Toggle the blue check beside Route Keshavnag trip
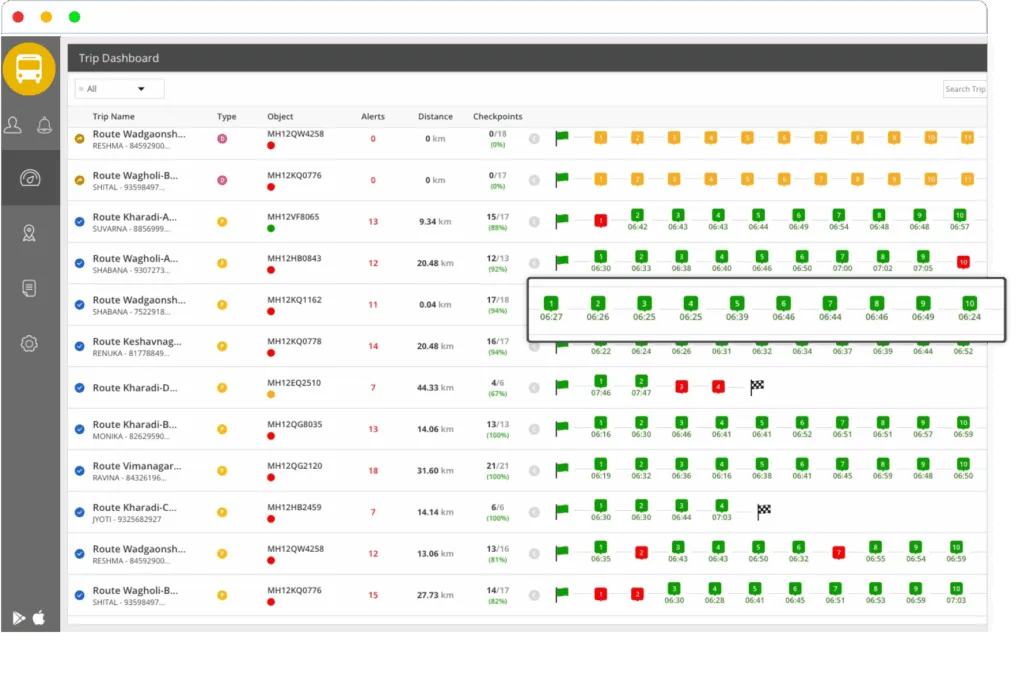Viewport: 1024px width, 677px height. [x=80, y=347]
